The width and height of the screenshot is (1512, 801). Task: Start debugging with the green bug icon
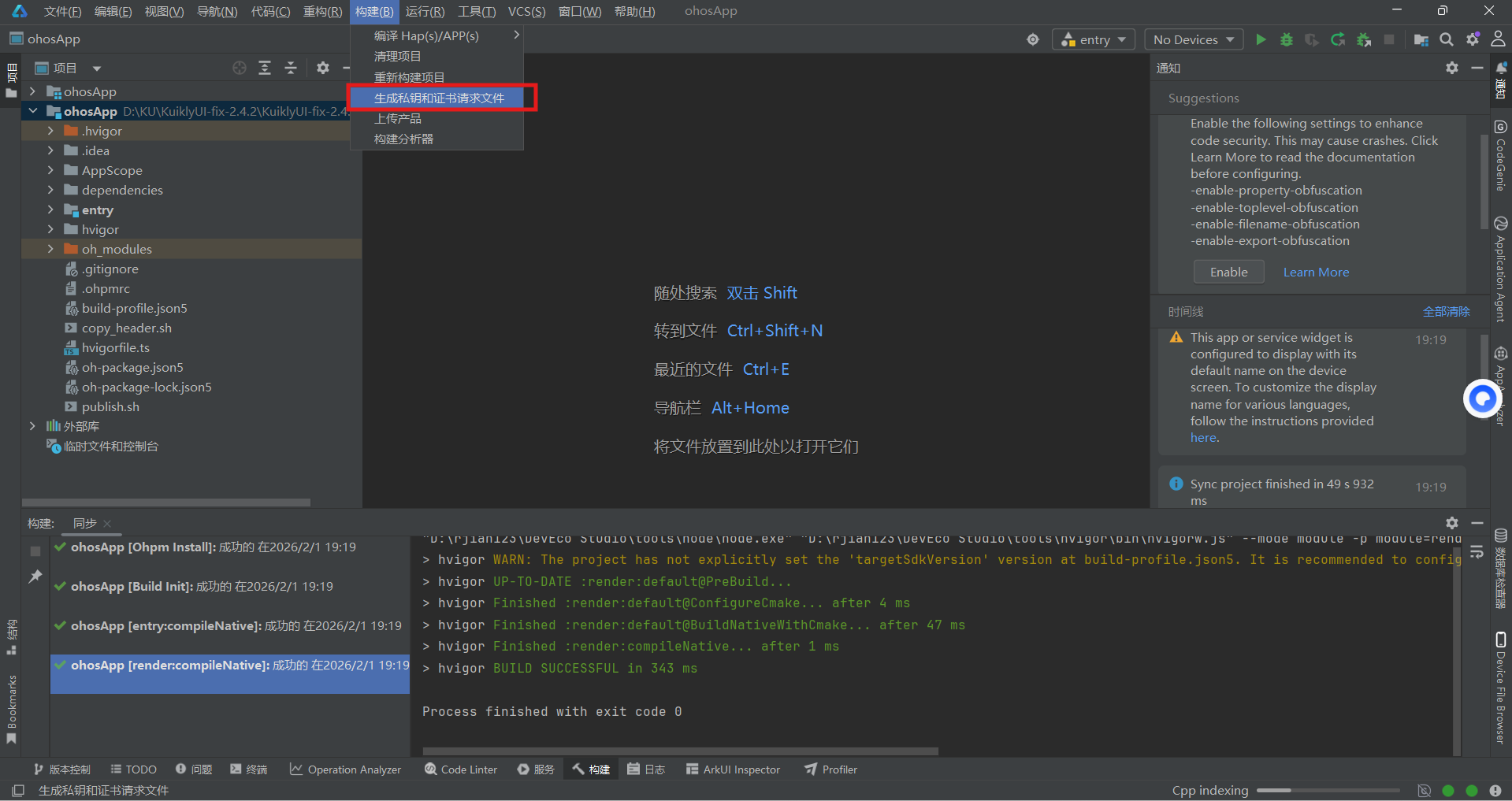(x=1287, y=39)
